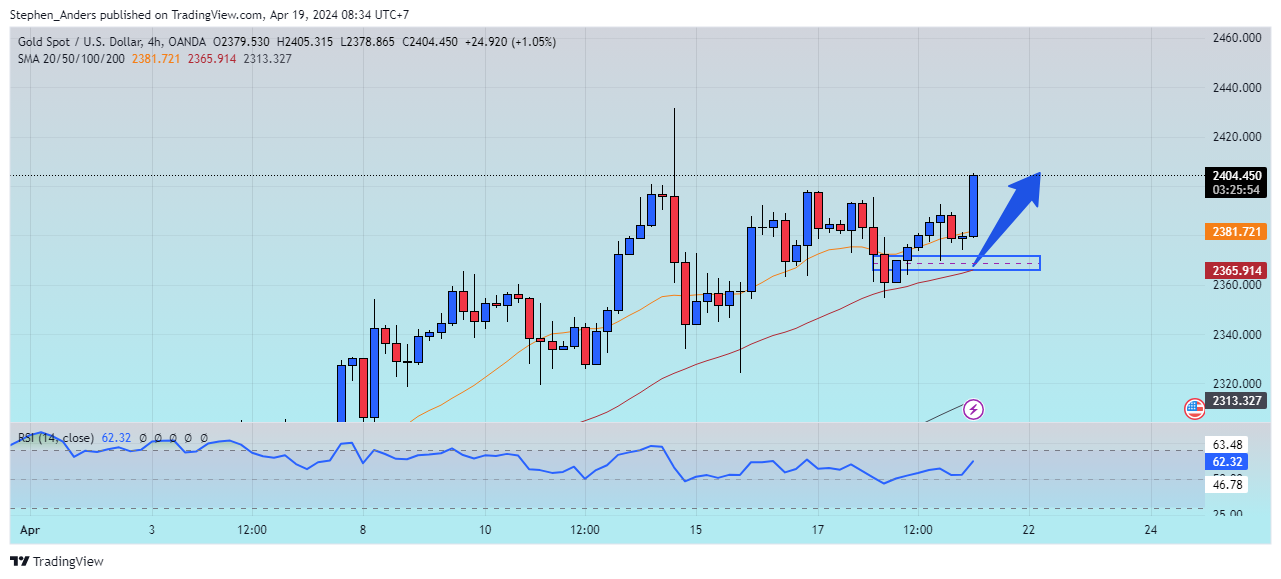Screen dimensions: 1281x579
Task: Click the date 22 on time axis
Action: pyautogui.click(x=1029, y=530)
